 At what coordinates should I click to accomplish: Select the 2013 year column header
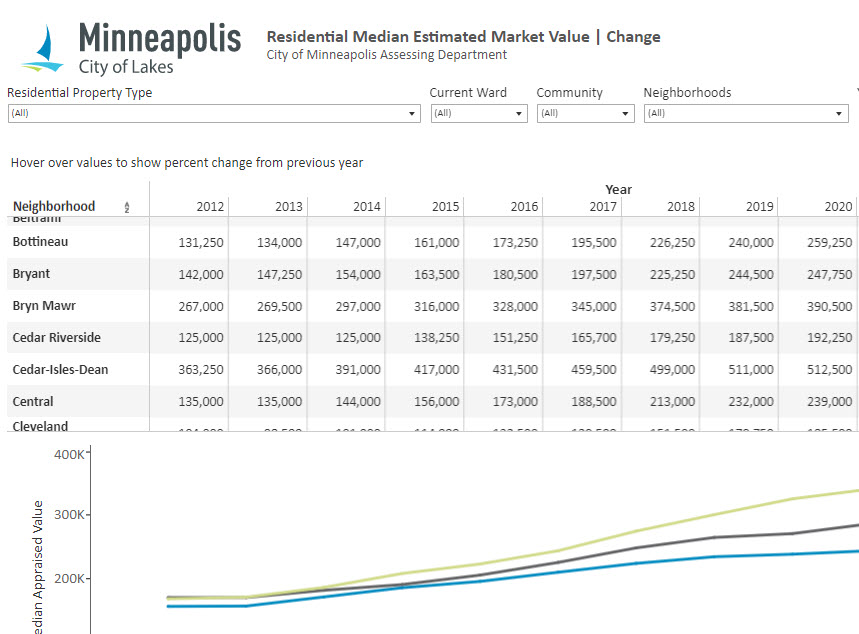[289, 207]
